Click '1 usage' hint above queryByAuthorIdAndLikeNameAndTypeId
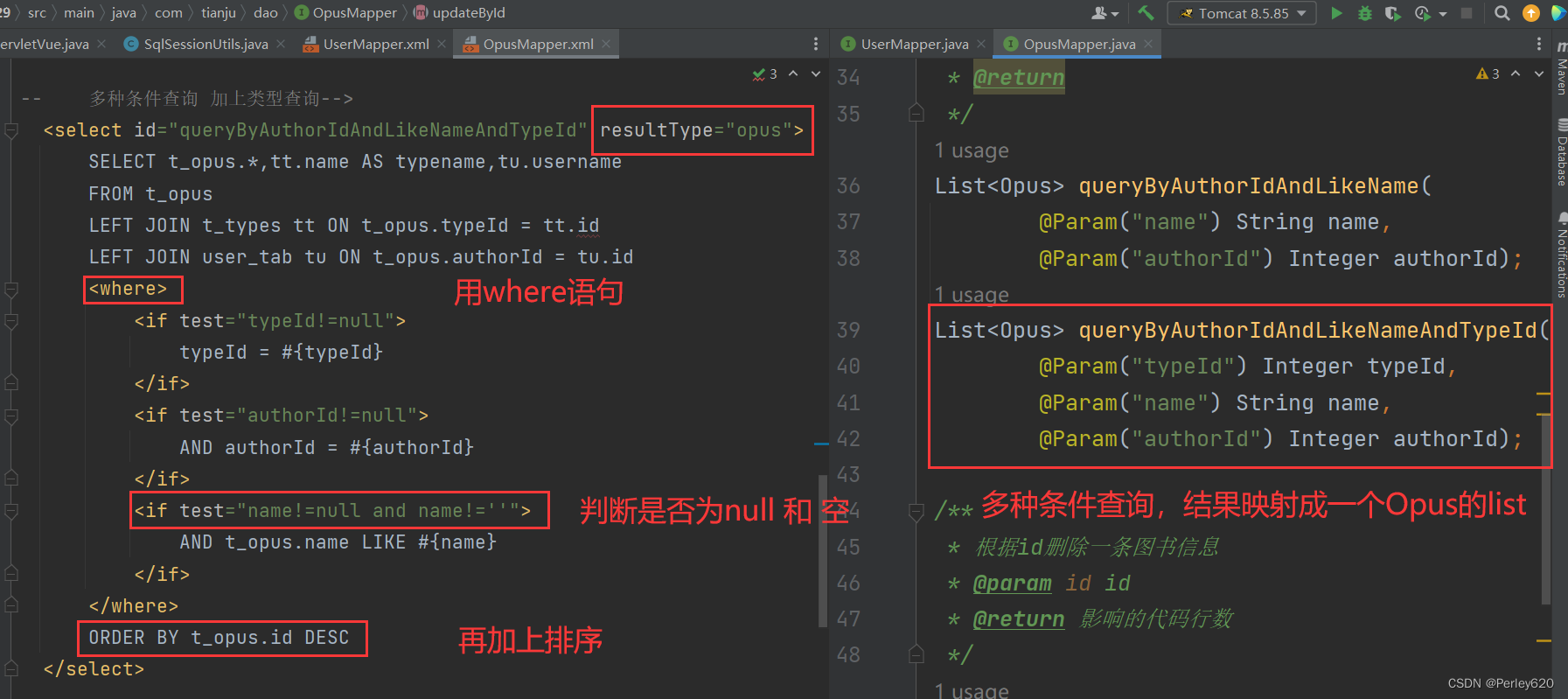Screen dimensions: 1568x699 click(972, 295)
